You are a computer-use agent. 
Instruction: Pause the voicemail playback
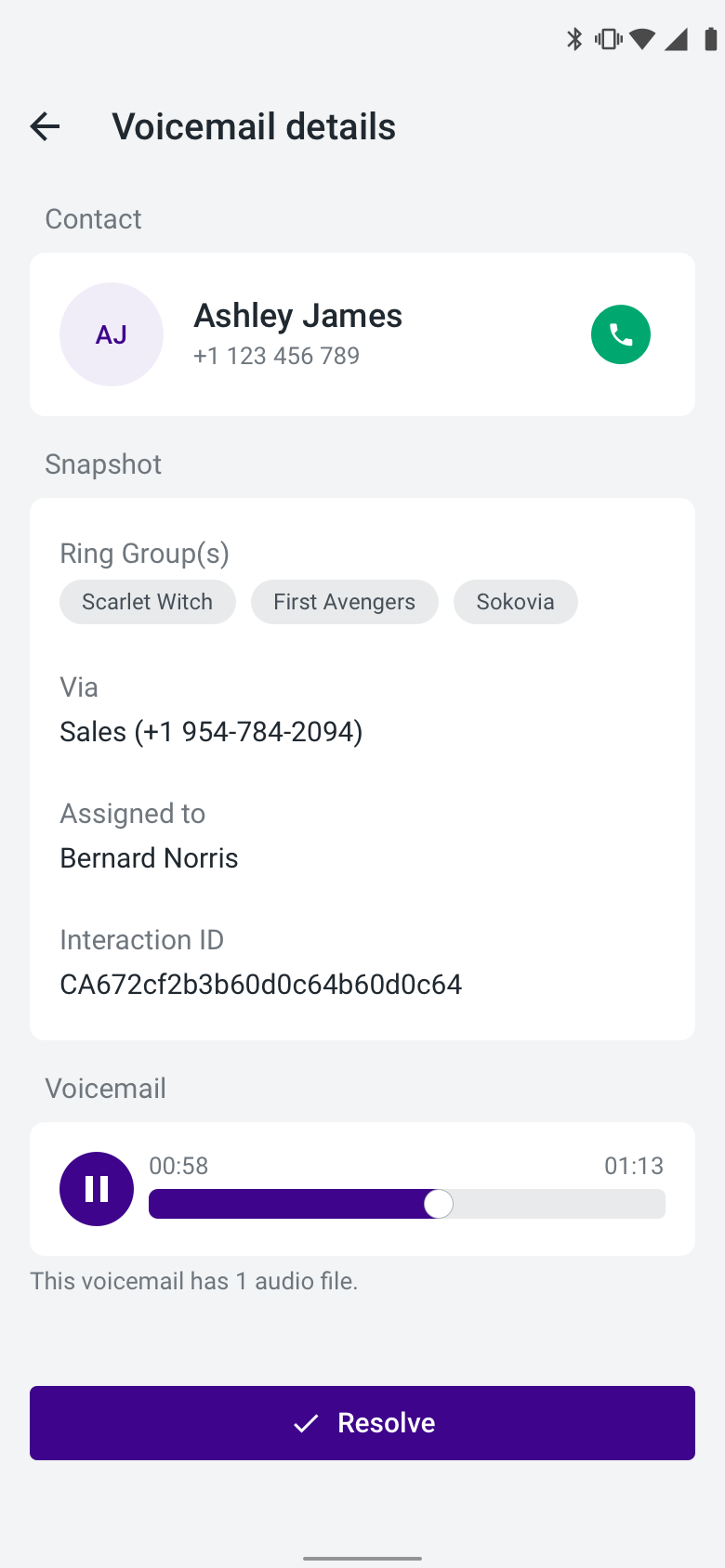click(97, 1189)
